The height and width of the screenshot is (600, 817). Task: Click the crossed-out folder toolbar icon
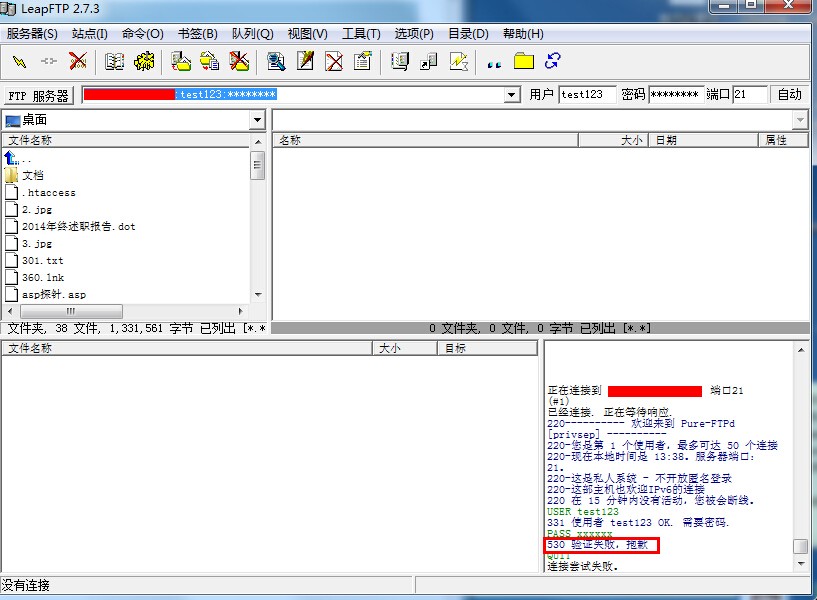point(239,61)
